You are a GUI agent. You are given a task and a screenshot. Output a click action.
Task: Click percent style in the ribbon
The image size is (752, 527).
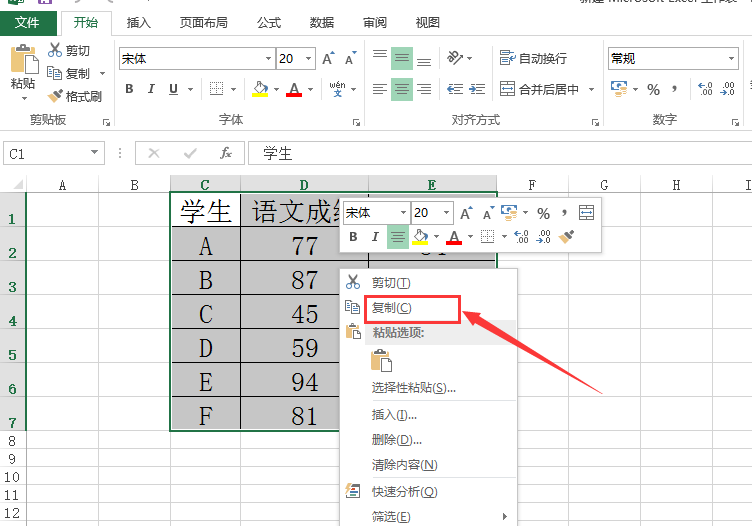[653, 89]
